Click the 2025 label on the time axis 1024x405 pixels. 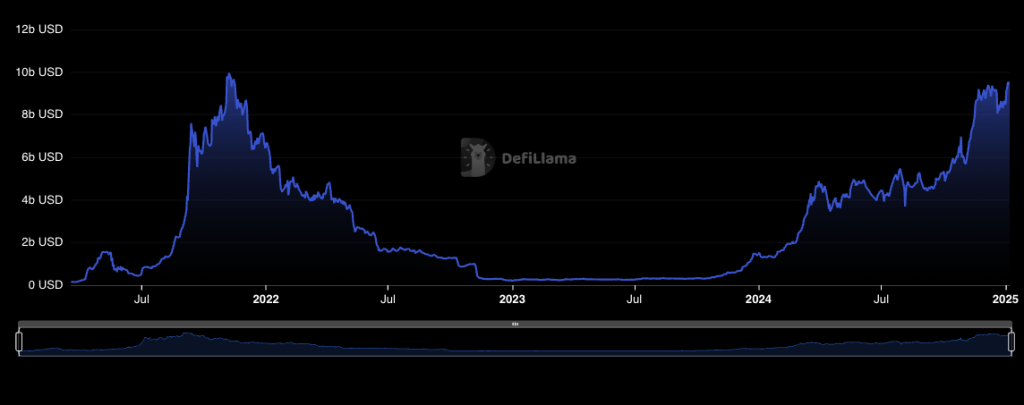(1005, 298)
